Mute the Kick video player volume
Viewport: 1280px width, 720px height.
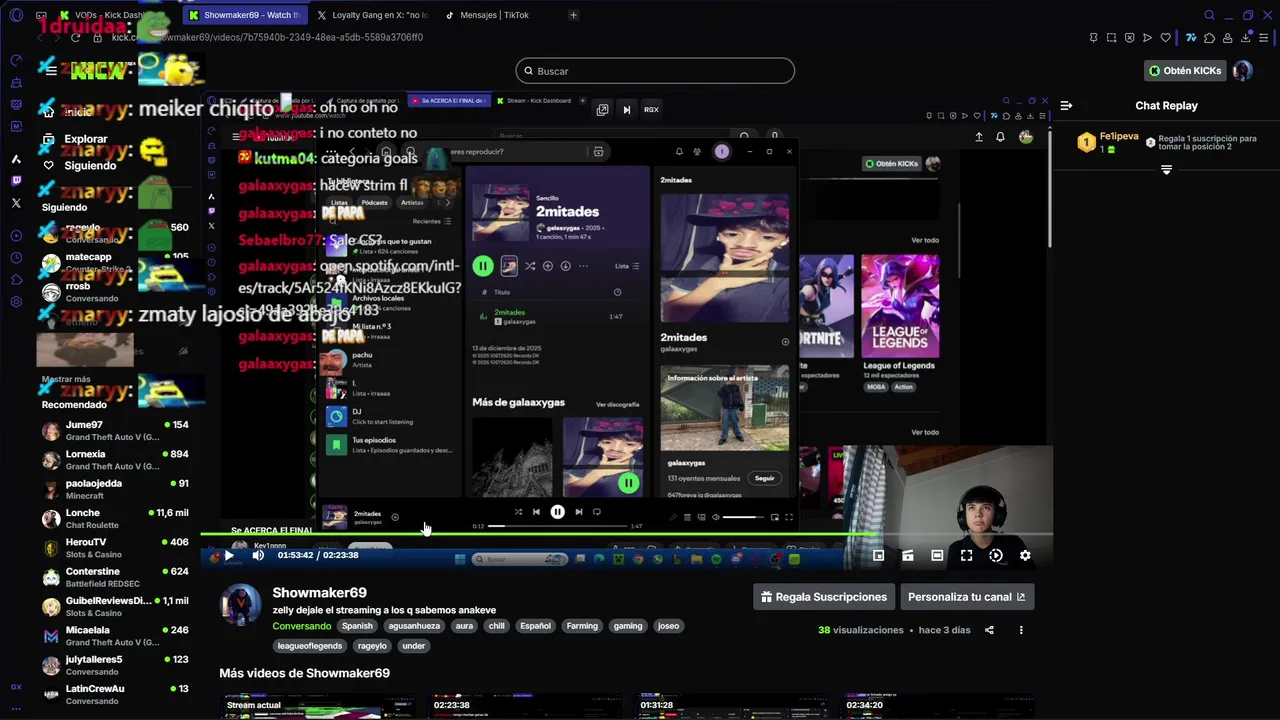[x=258, y=555]
